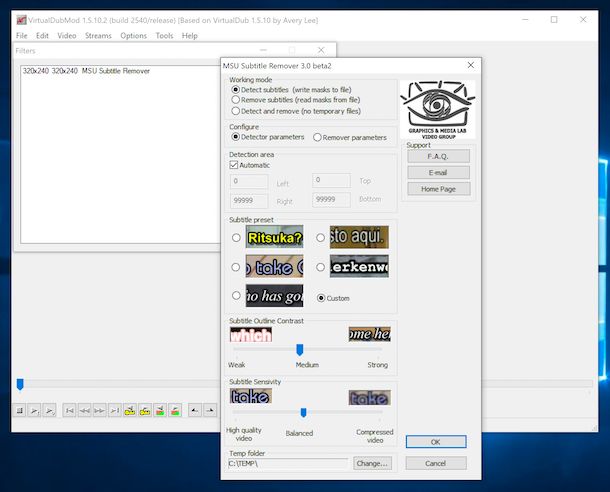Click the 'erkenw' preset sample thumbnail

coord(359,266)
